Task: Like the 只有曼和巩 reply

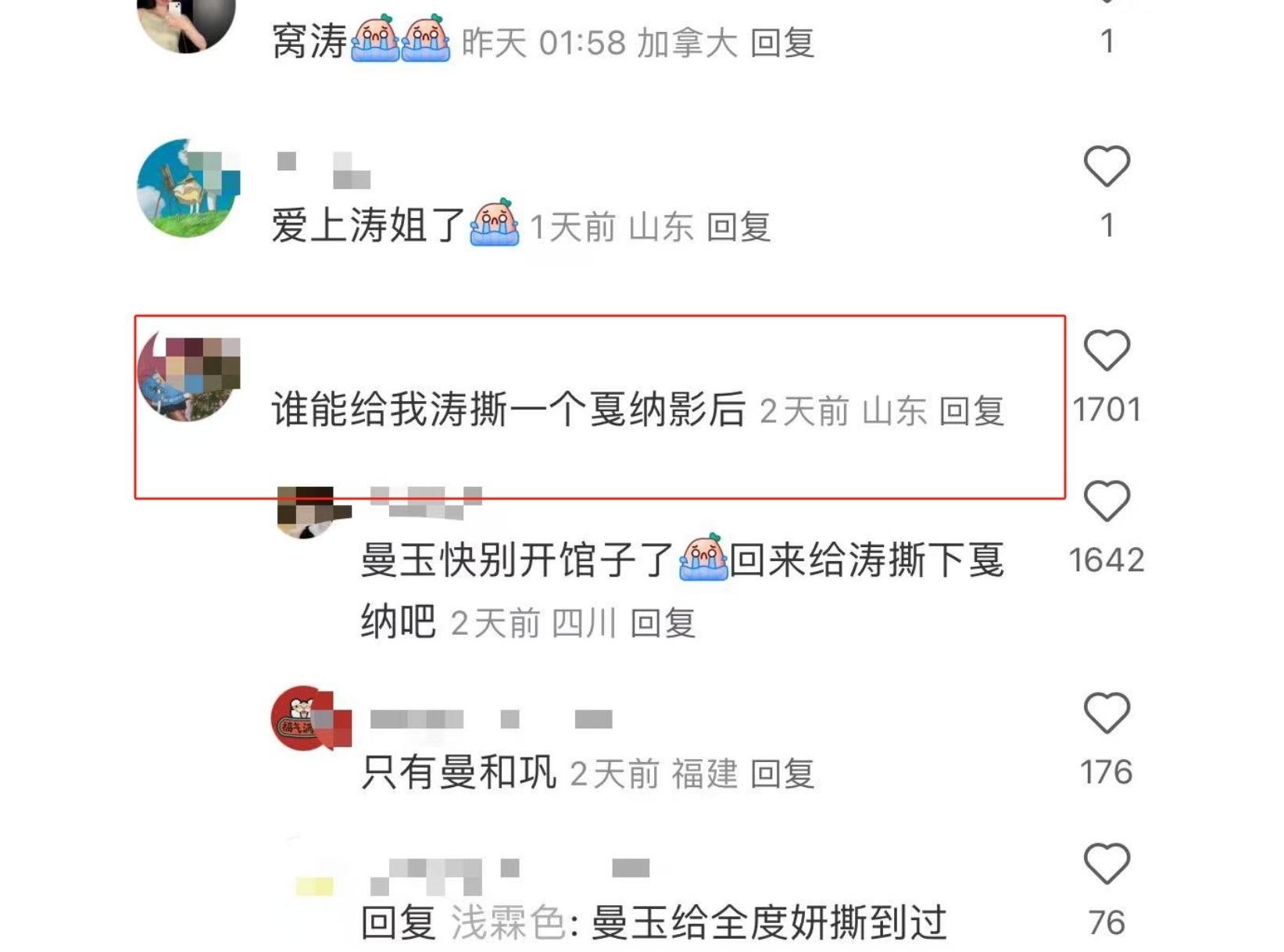Action: [x=1107, y=713]
